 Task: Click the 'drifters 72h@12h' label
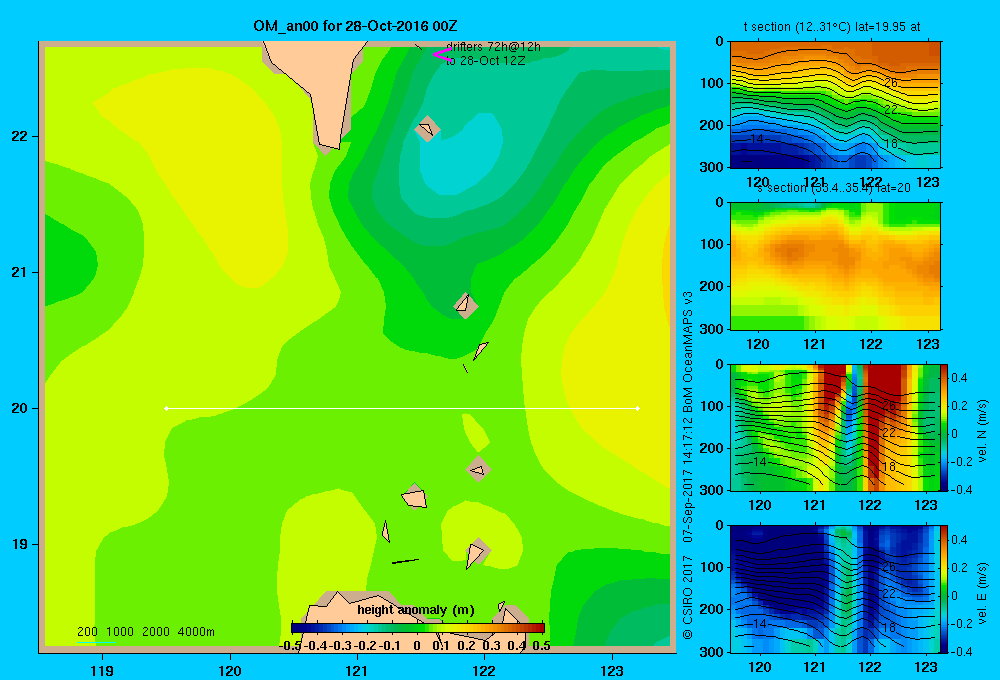[x=493, y=47]
